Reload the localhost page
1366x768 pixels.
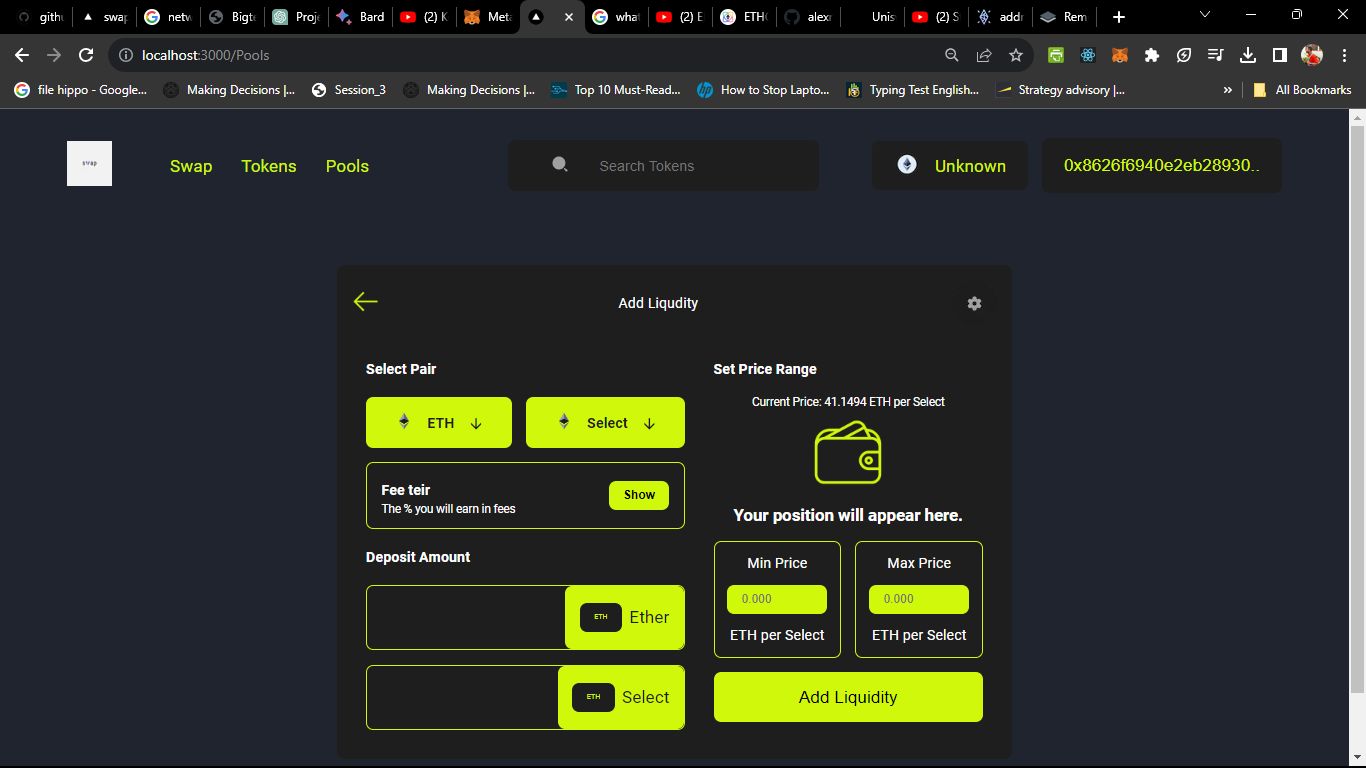click(86, 55)
